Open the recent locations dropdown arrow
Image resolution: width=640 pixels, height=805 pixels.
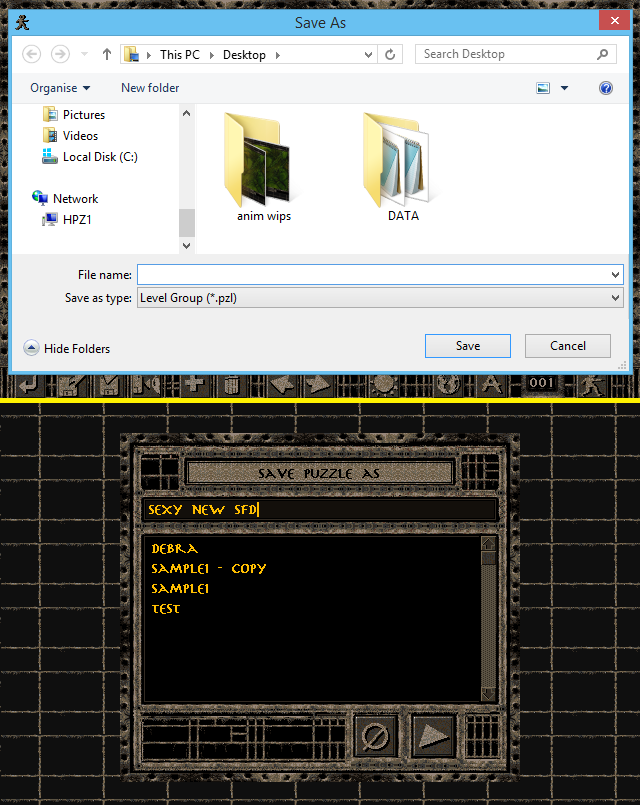85,54
